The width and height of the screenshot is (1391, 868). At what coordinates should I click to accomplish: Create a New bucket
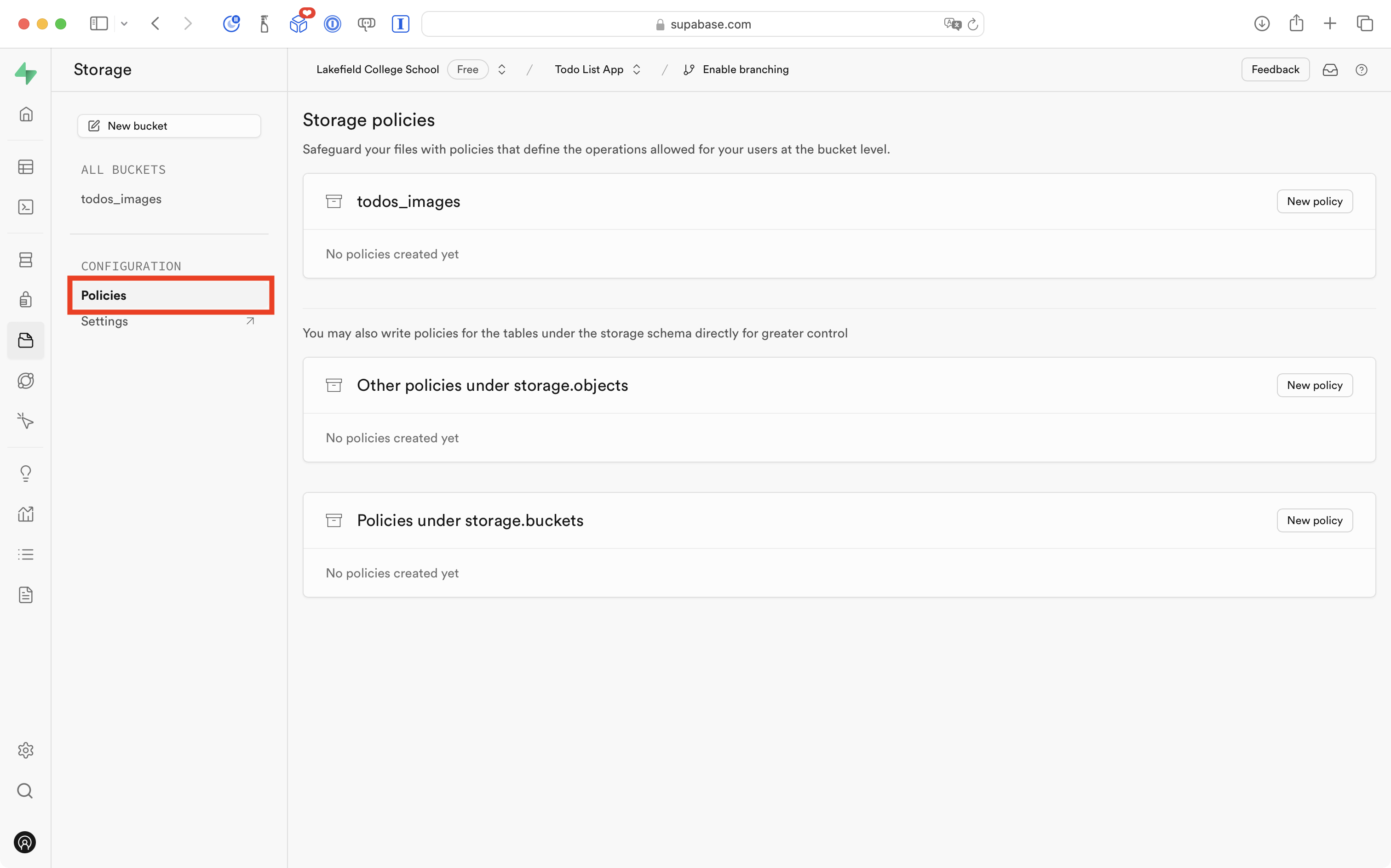tap(169, 126)
